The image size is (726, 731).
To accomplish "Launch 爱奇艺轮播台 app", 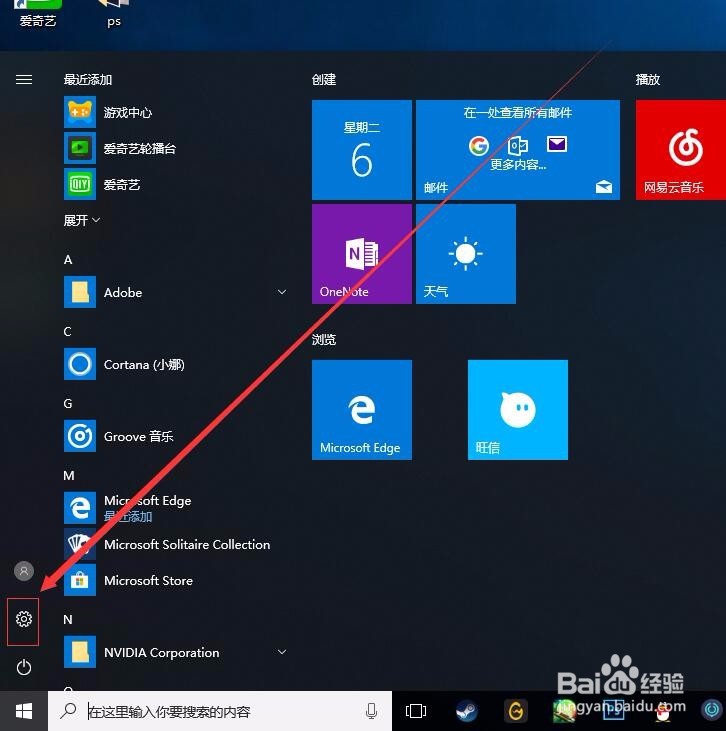I will pos(175,148).
